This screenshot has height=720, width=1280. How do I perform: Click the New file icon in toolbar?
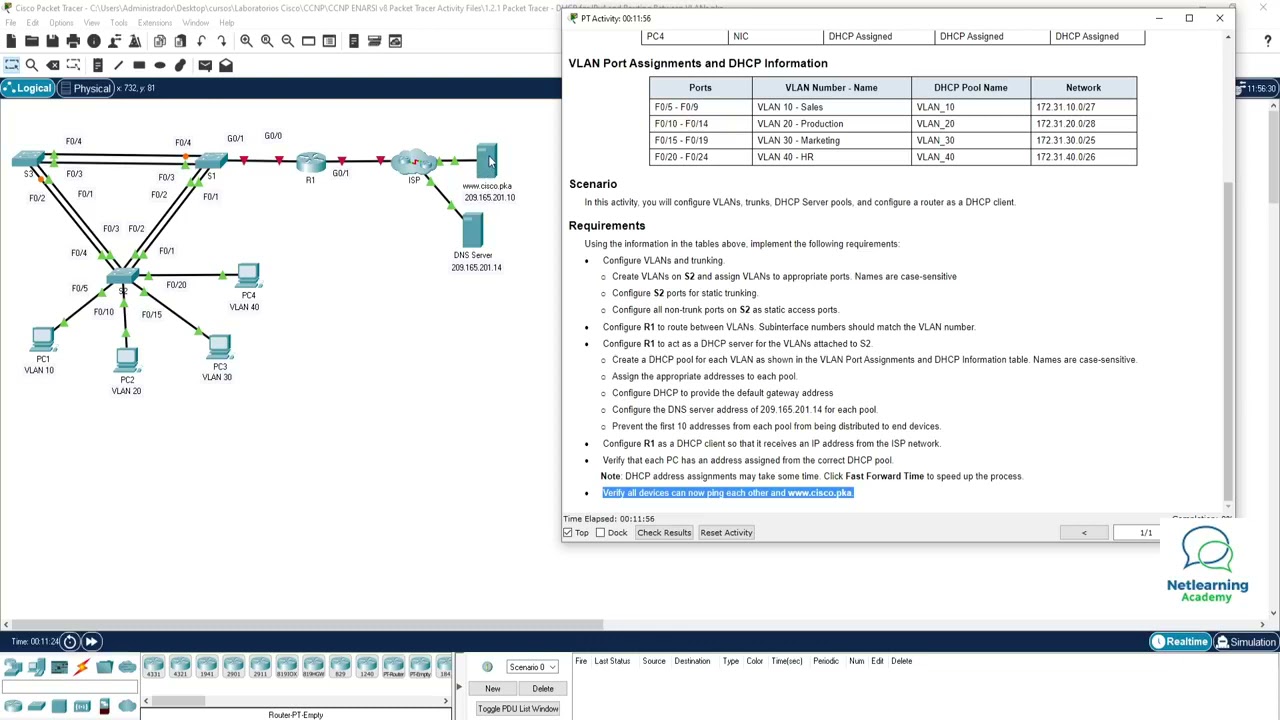click(x=11, y=41)
